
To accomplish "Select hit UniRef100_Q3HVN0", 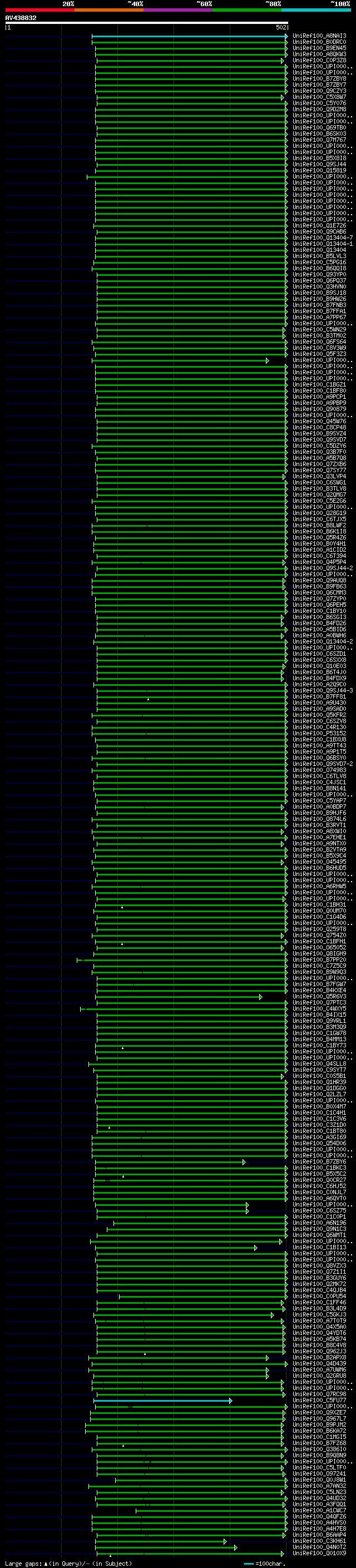I will (319, 286).
